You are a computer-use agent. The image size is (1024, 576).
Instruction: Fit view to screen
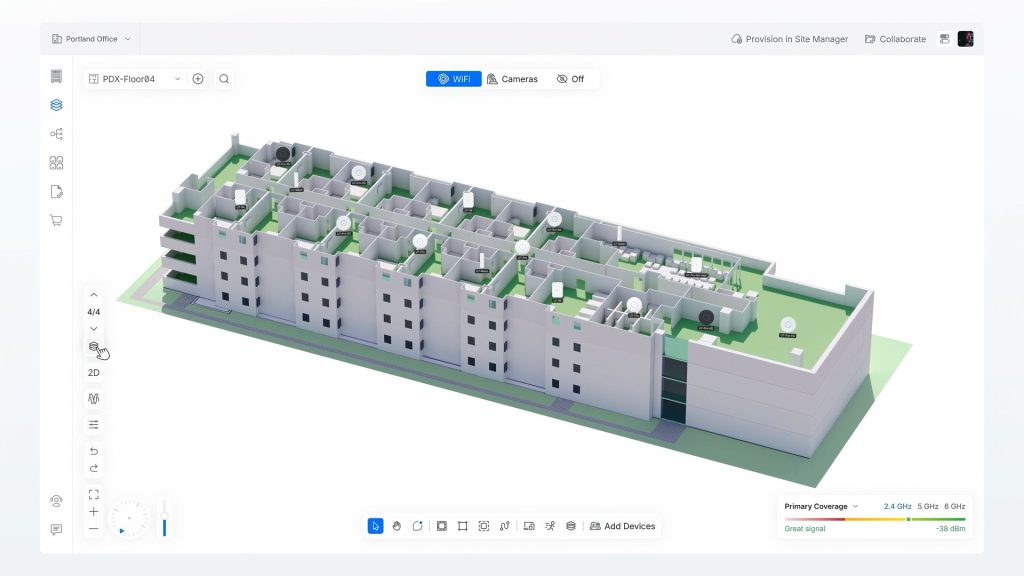pyautogui.click(x=93, y=494)
